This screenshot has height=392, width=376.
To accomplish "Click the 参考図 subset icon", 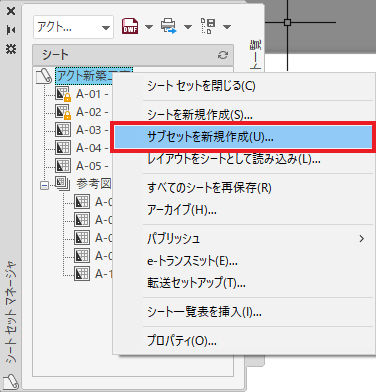I will [62, 184].
